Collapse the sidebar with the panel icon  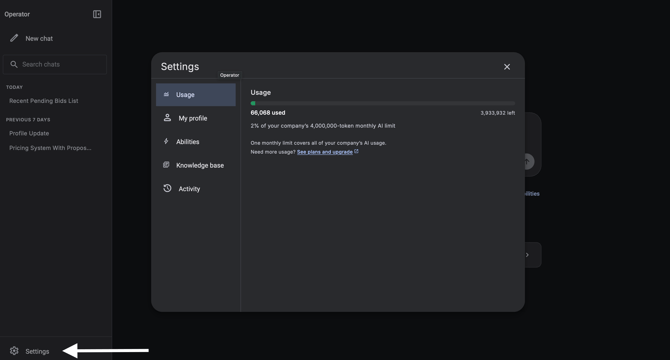pyautogui.click(x=97, y=14)
